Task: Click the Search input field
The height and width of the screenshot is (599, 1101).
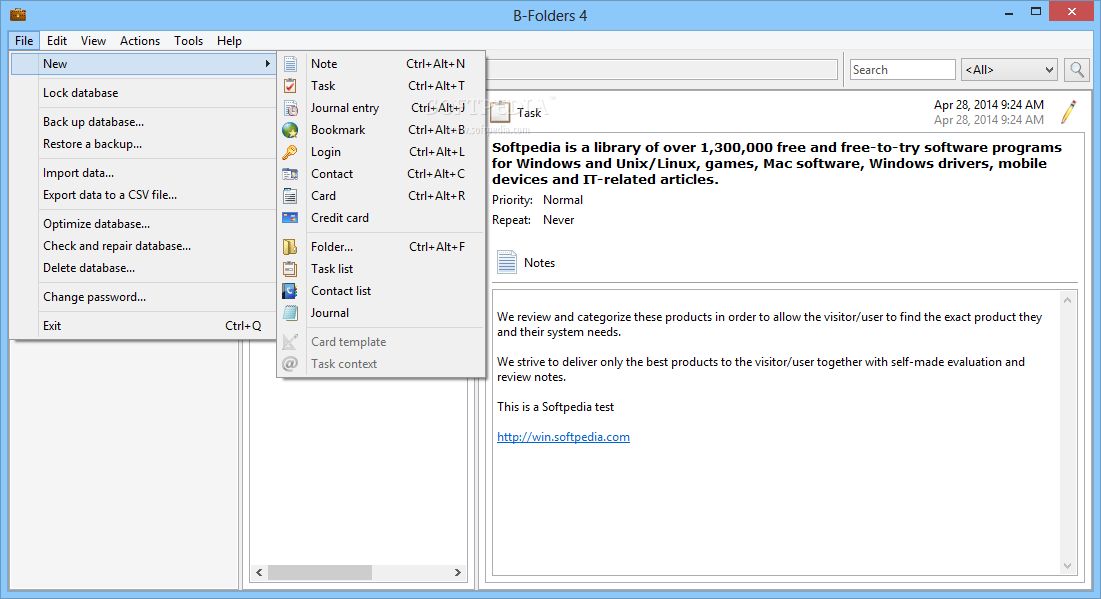Action: click(902, 70)
